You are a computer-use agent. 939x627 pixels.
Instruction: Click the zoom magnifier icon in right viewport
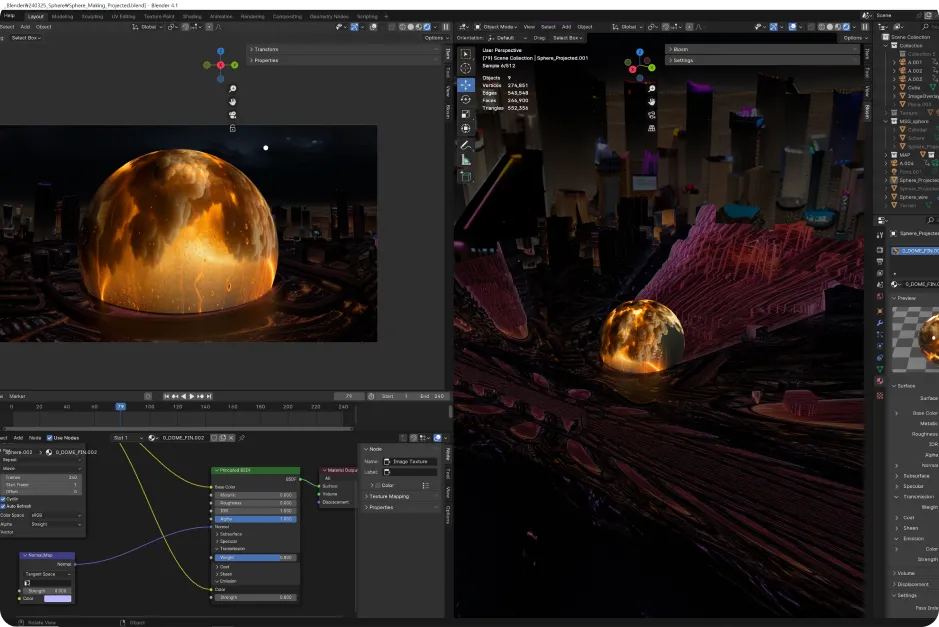click(x=652, y=89)
